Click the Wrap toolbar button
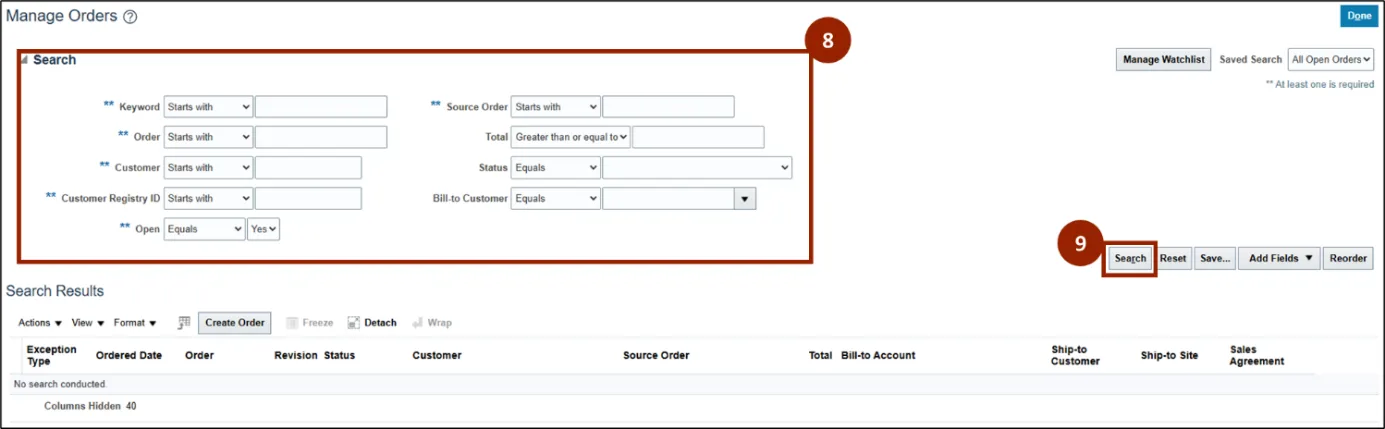The width and height of the screenshot is (1385, 429). click(x=432, y=323)
